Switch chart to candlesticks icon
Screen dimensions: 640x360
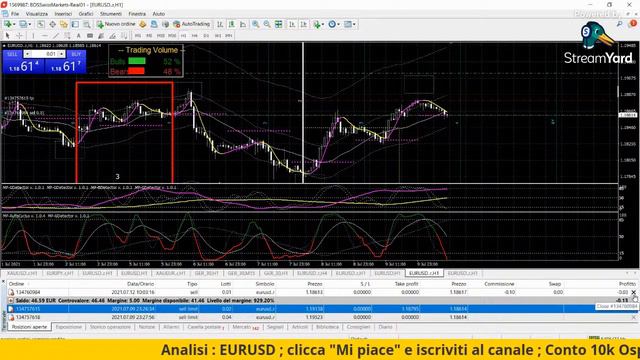(x=232, y=24)
